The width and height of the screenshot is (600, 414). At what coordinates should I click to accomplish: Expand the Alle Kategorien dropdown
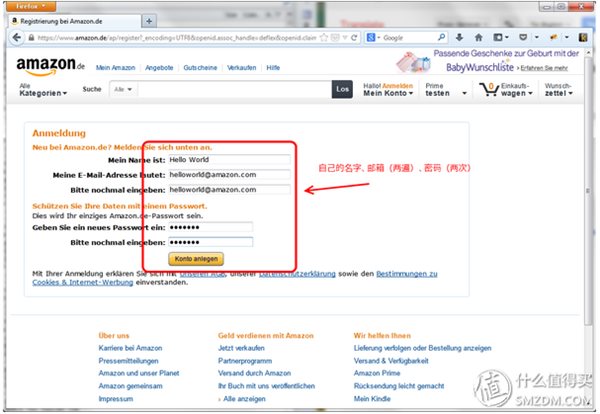(x=43, y=90)
